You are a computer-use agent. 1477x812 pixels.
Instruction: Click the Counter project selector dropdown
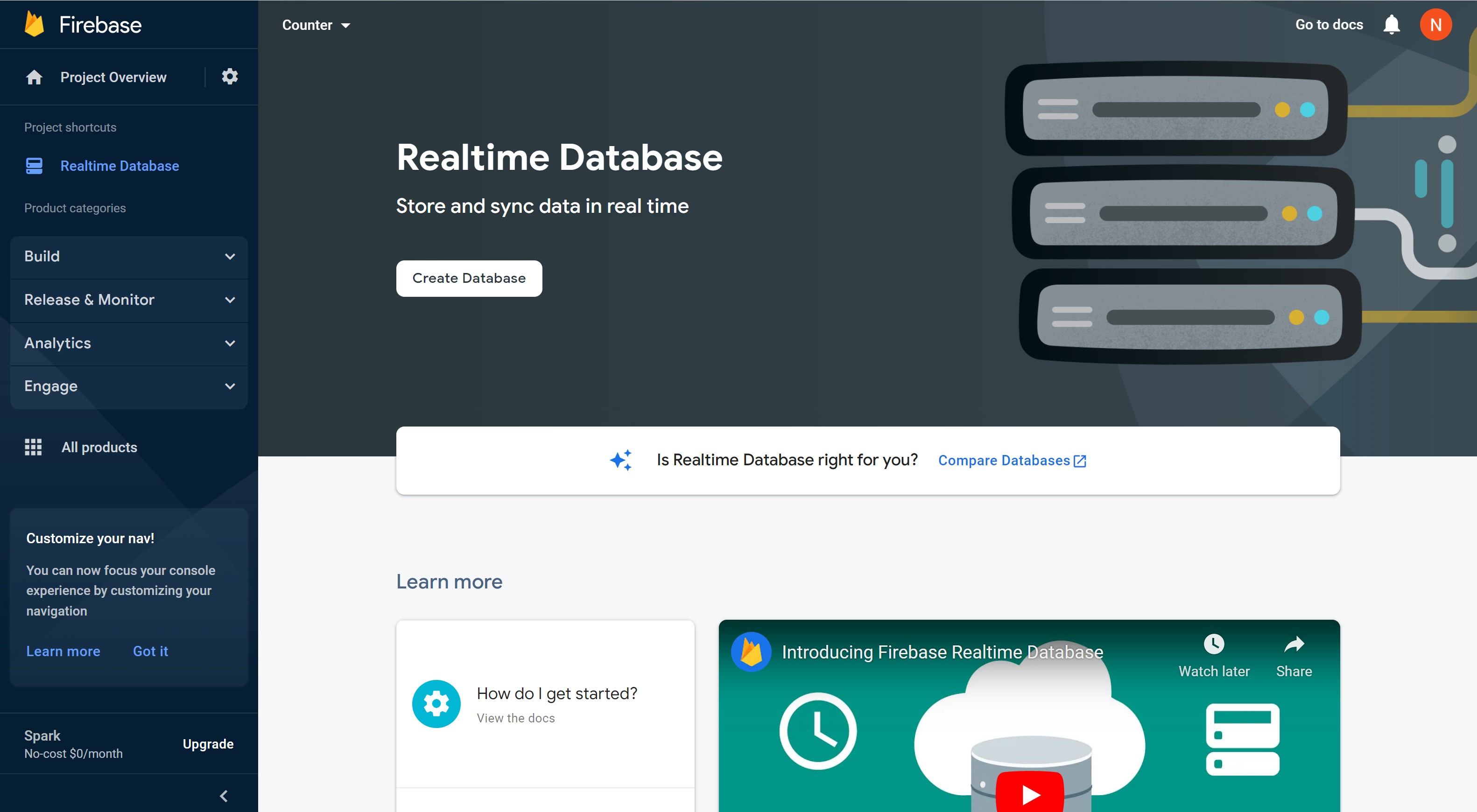pos(315,25)
